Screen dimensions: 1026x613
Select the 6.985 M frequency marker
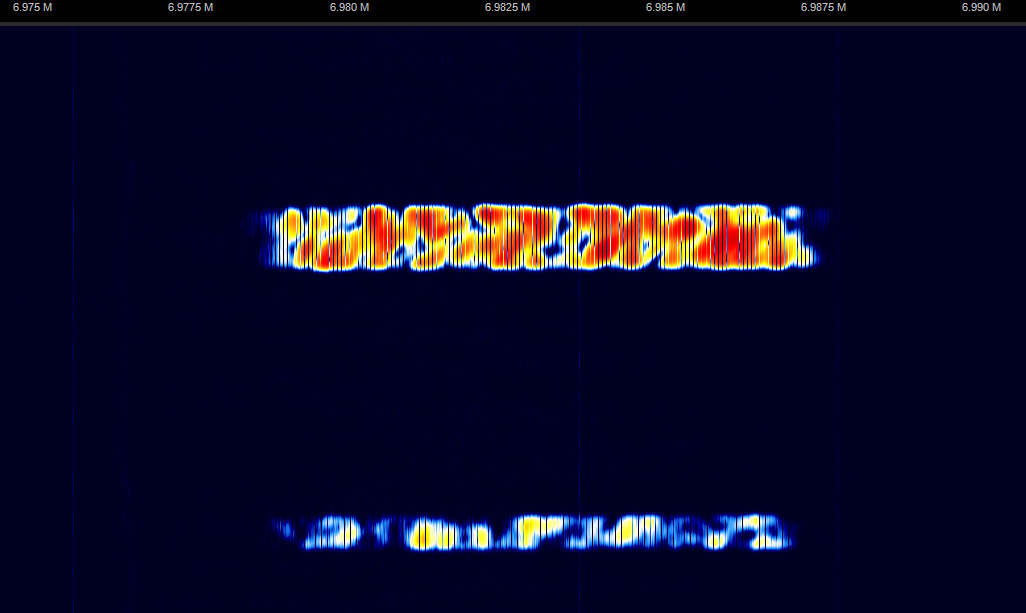coord(665,8)
